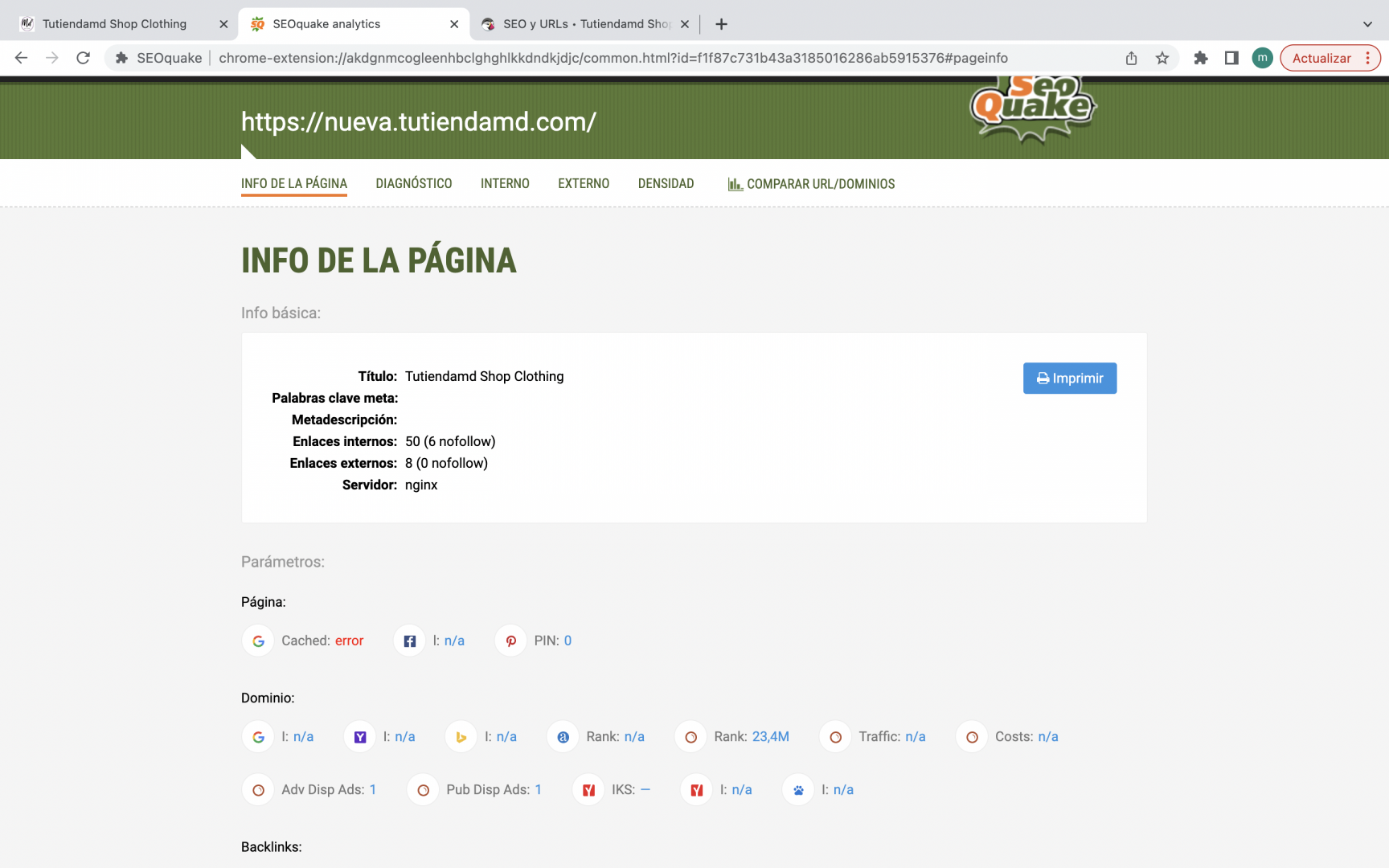Click the Cached error link
The height and width of the screenshot is (868, 1389).
[x=350, y=641]
